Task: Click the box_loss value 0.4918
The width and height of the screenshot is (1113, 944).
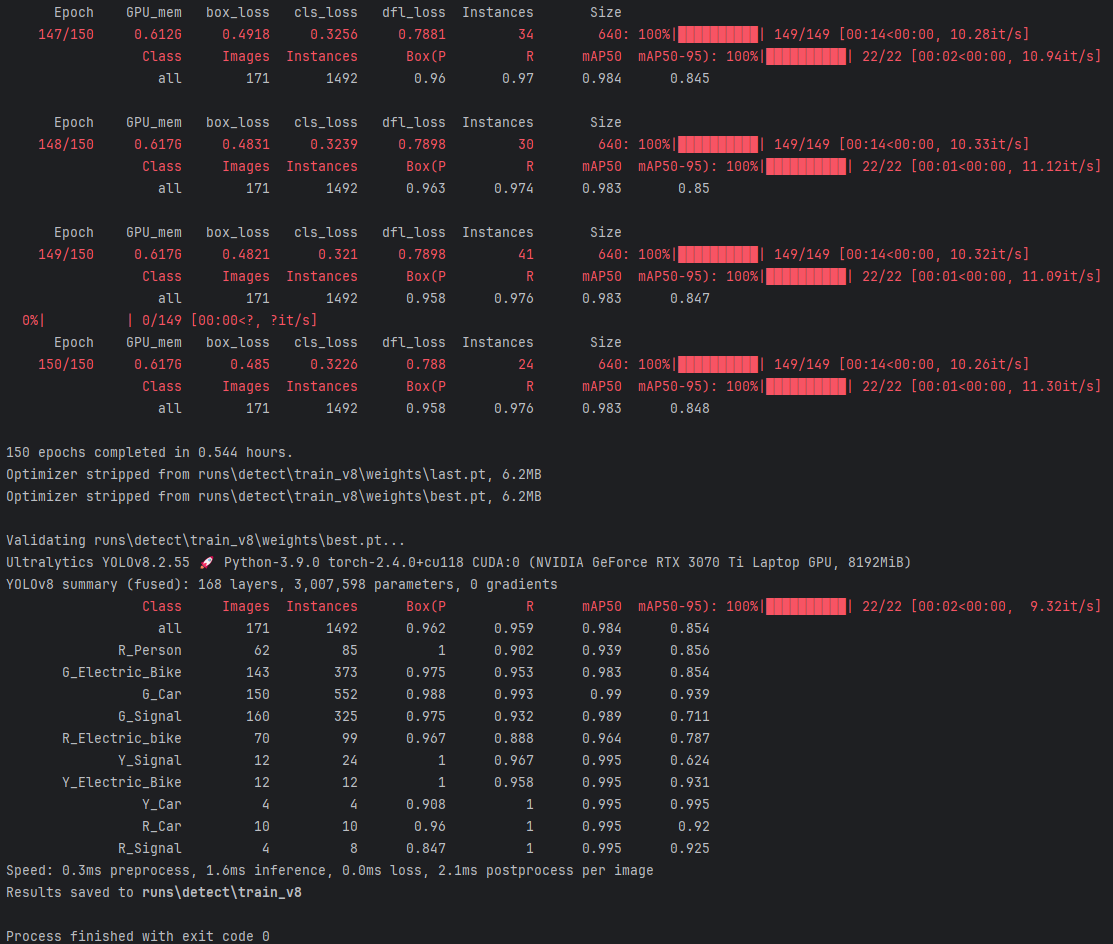Action: tap(246, 34)
